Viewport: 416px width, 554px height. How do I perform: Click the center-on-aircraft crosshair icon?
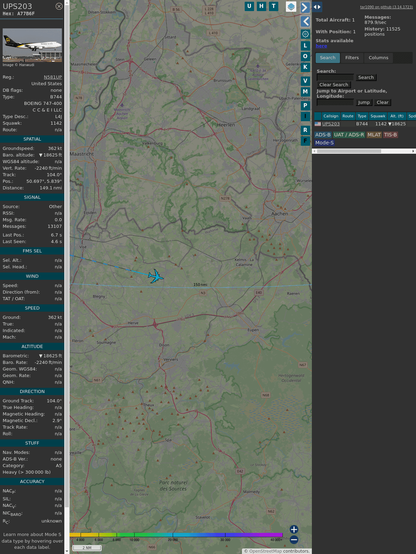[x=305, y=34]
